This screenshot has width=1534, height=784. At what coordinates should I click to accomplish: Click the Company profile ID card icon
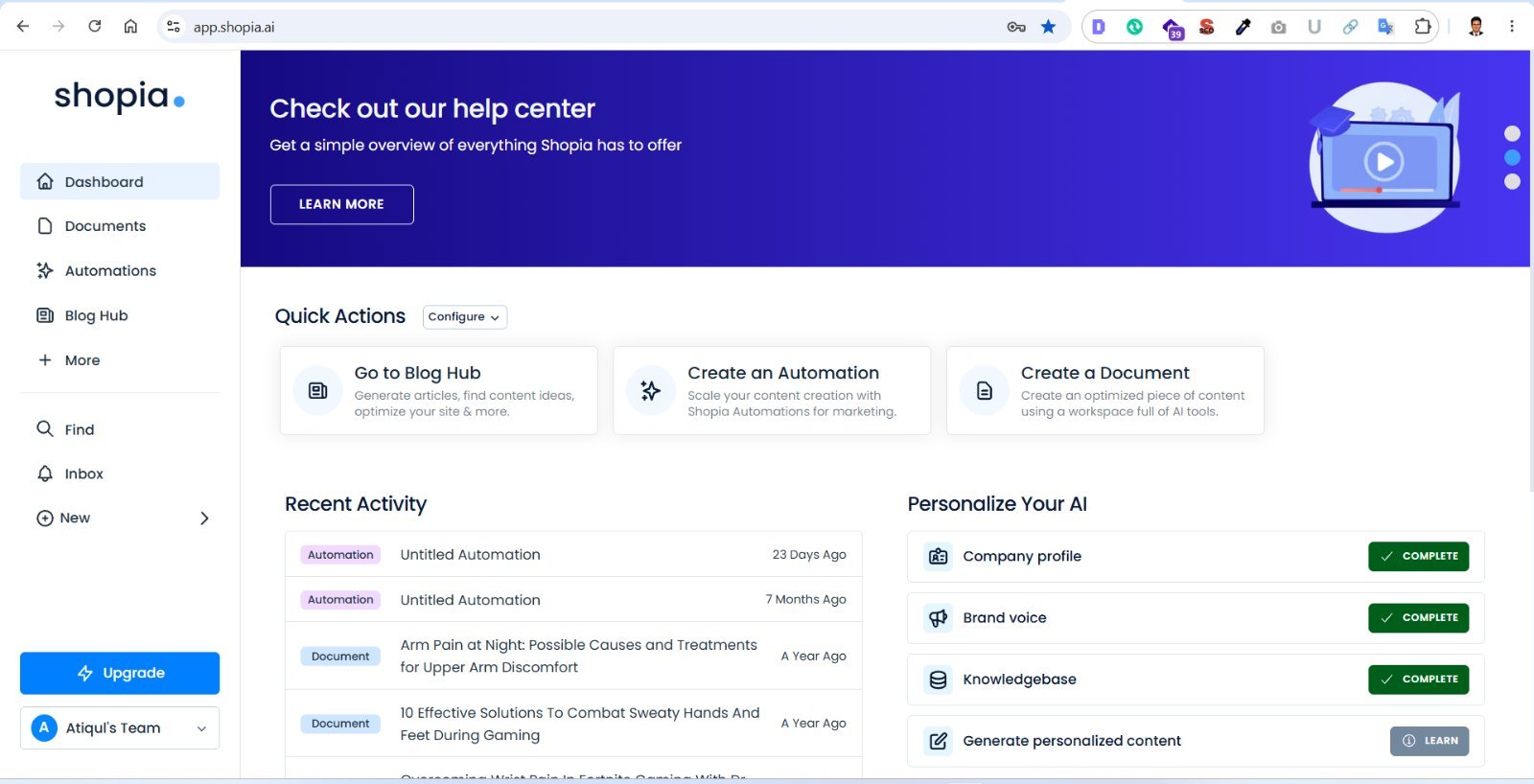939,557
